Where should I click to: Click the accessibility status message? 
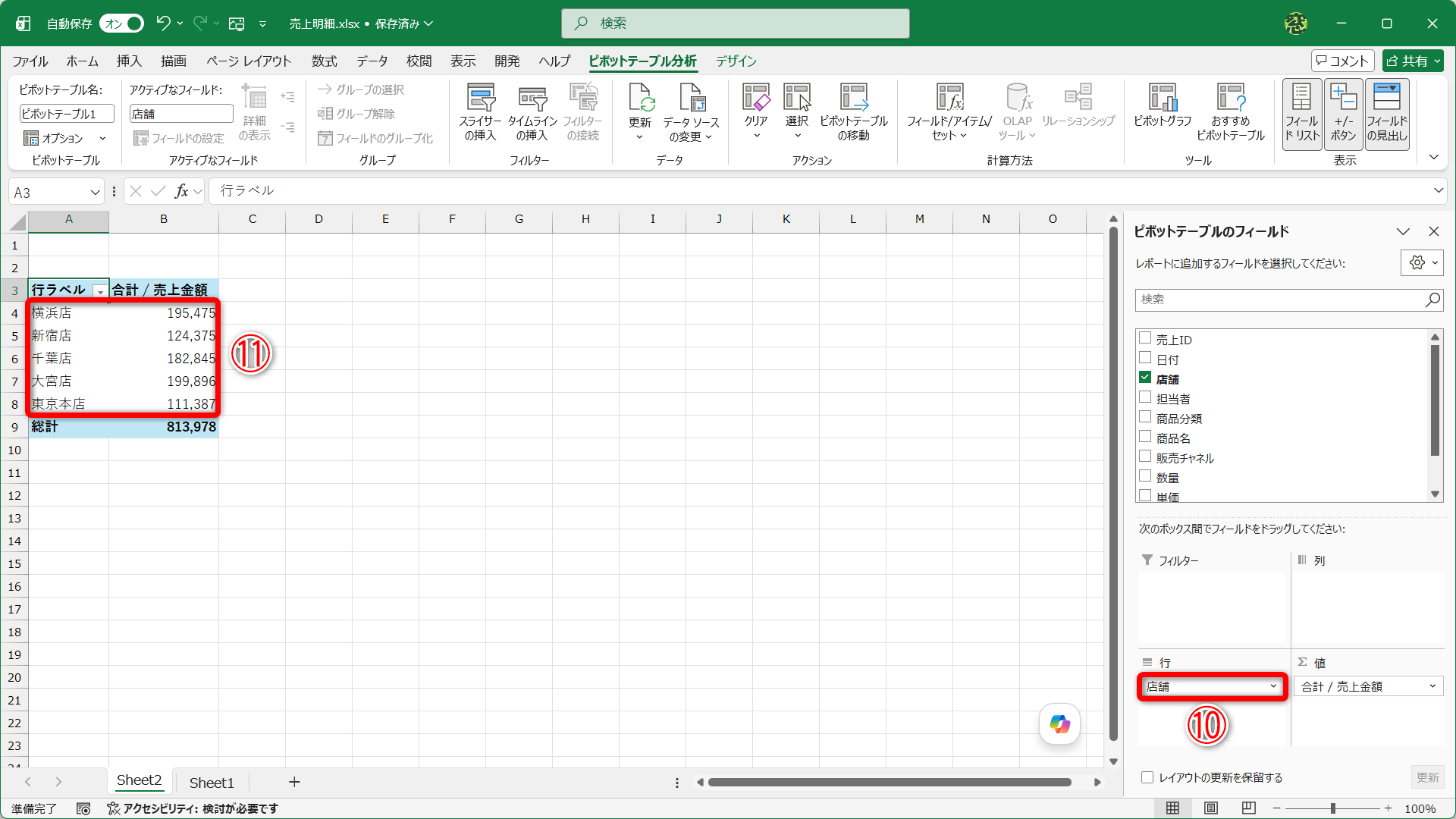pyautogui.click(x=193, y=808)
